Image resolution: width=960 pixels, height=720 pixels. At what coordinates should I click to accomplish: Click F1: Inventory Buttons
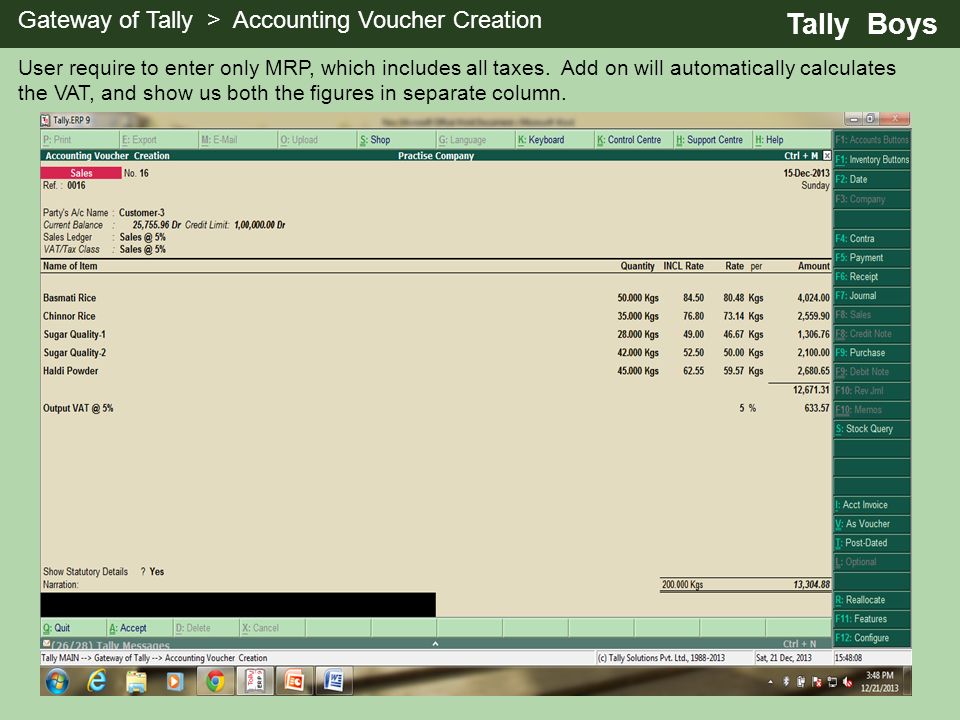(x=872, y=159)
